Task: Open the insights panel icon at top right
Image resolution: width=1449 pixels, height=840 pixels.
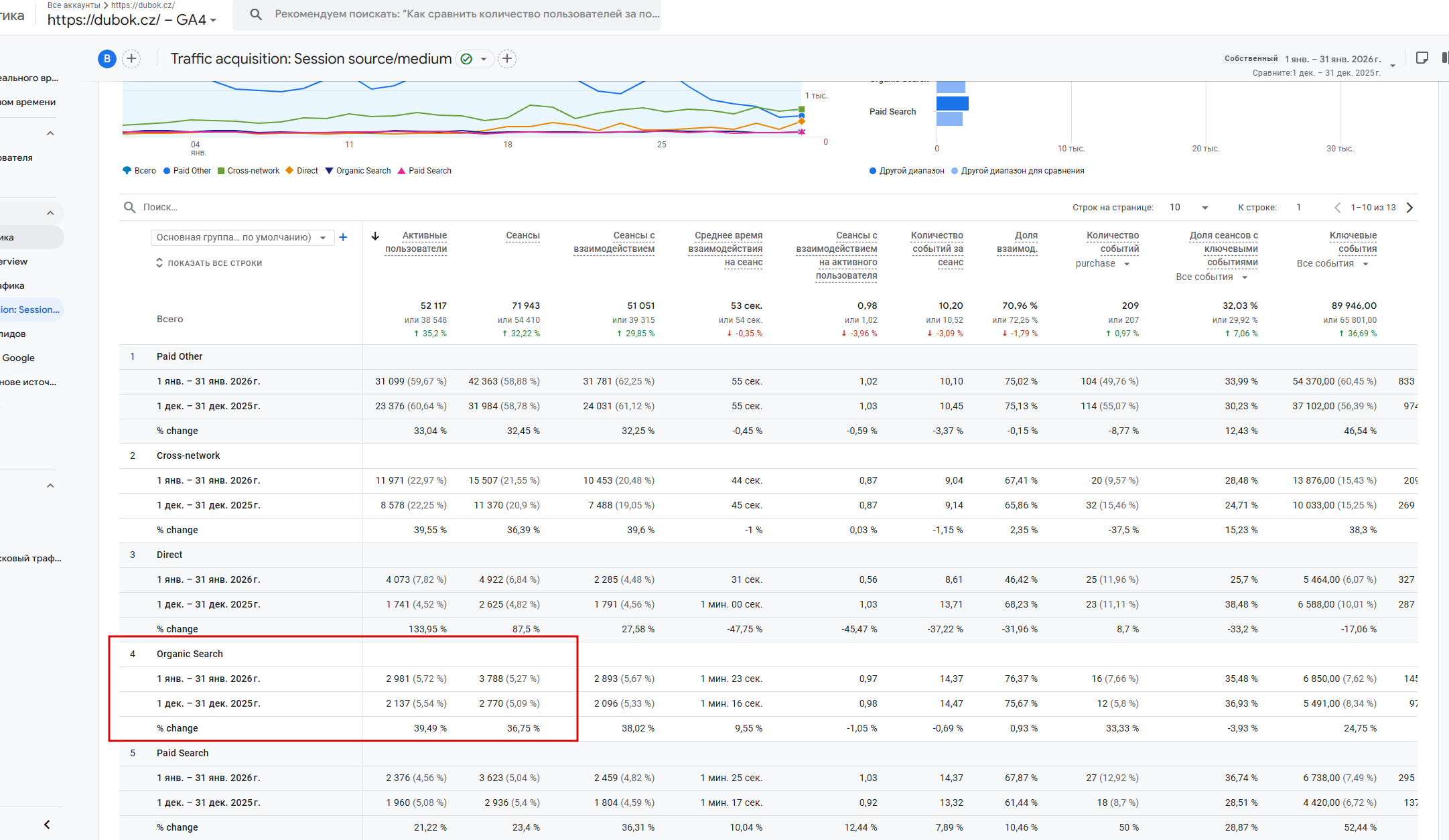Action: 1422,58
